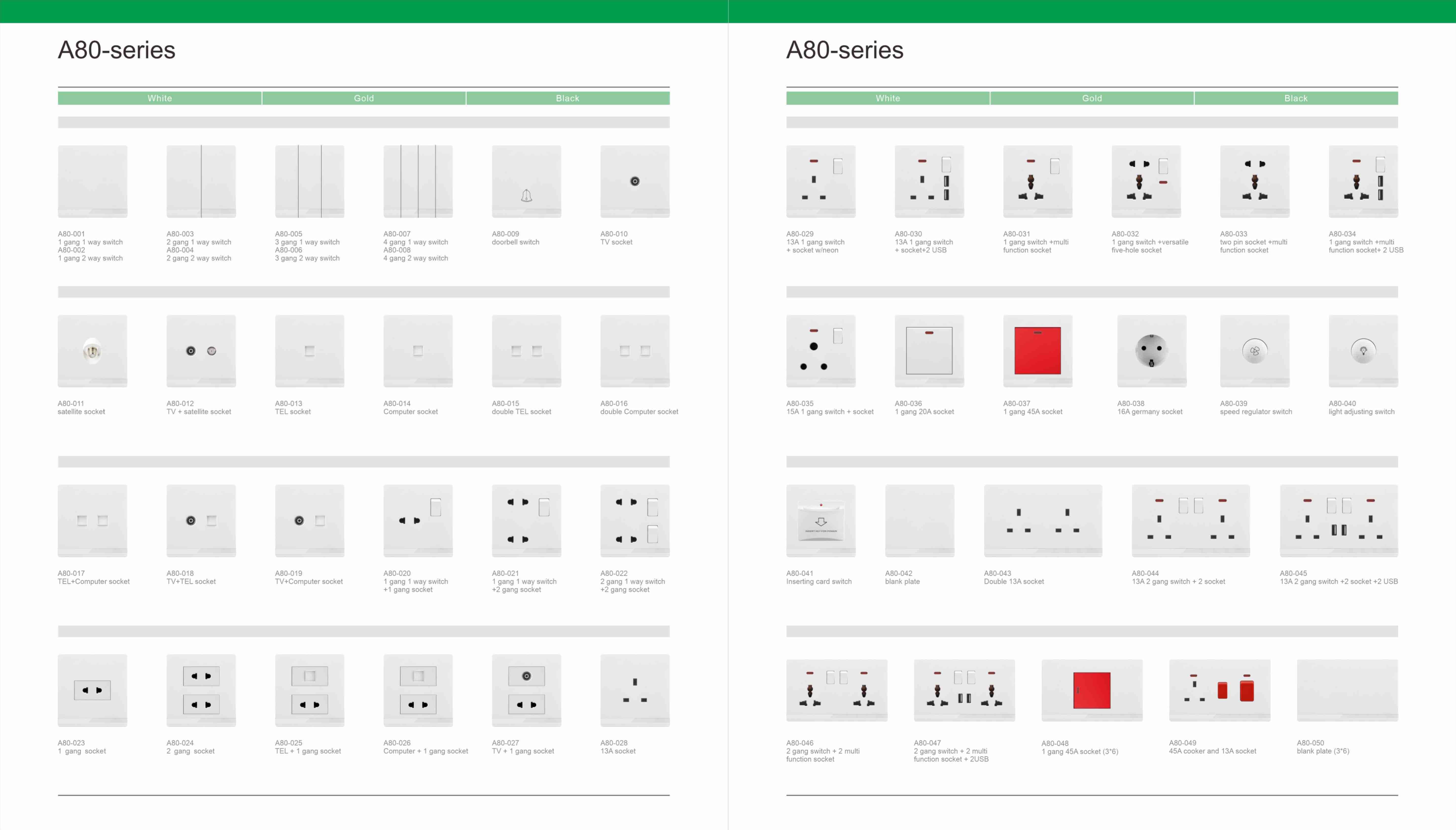
Task: Click the A80-016 double Computer socket image
Action: click(635, 351)
